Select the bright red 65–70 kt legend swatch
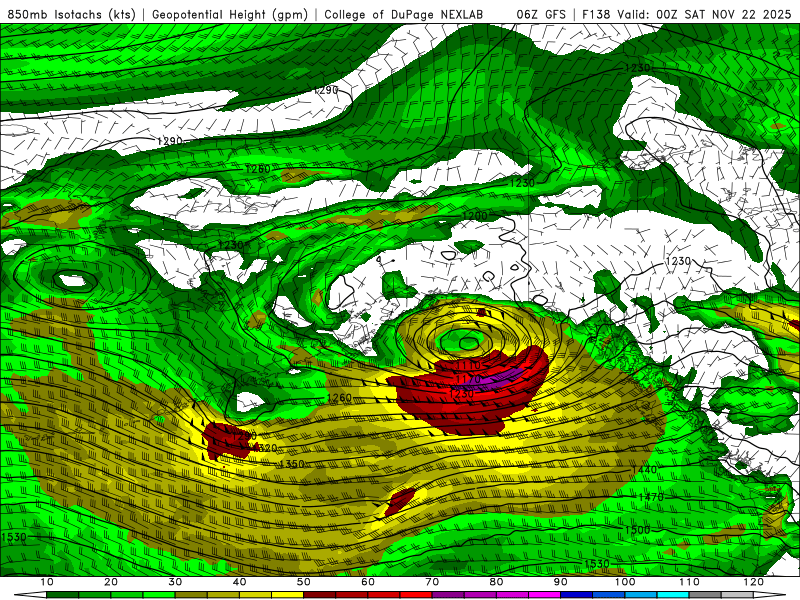Screen dimensions: 800x600 point(416,595)
